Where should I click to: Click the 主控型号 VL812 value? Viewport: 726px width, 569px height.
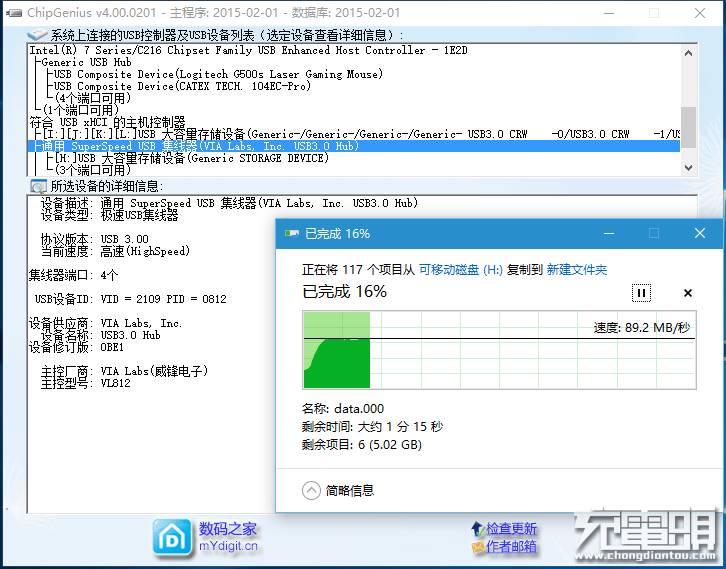[116, 383]
